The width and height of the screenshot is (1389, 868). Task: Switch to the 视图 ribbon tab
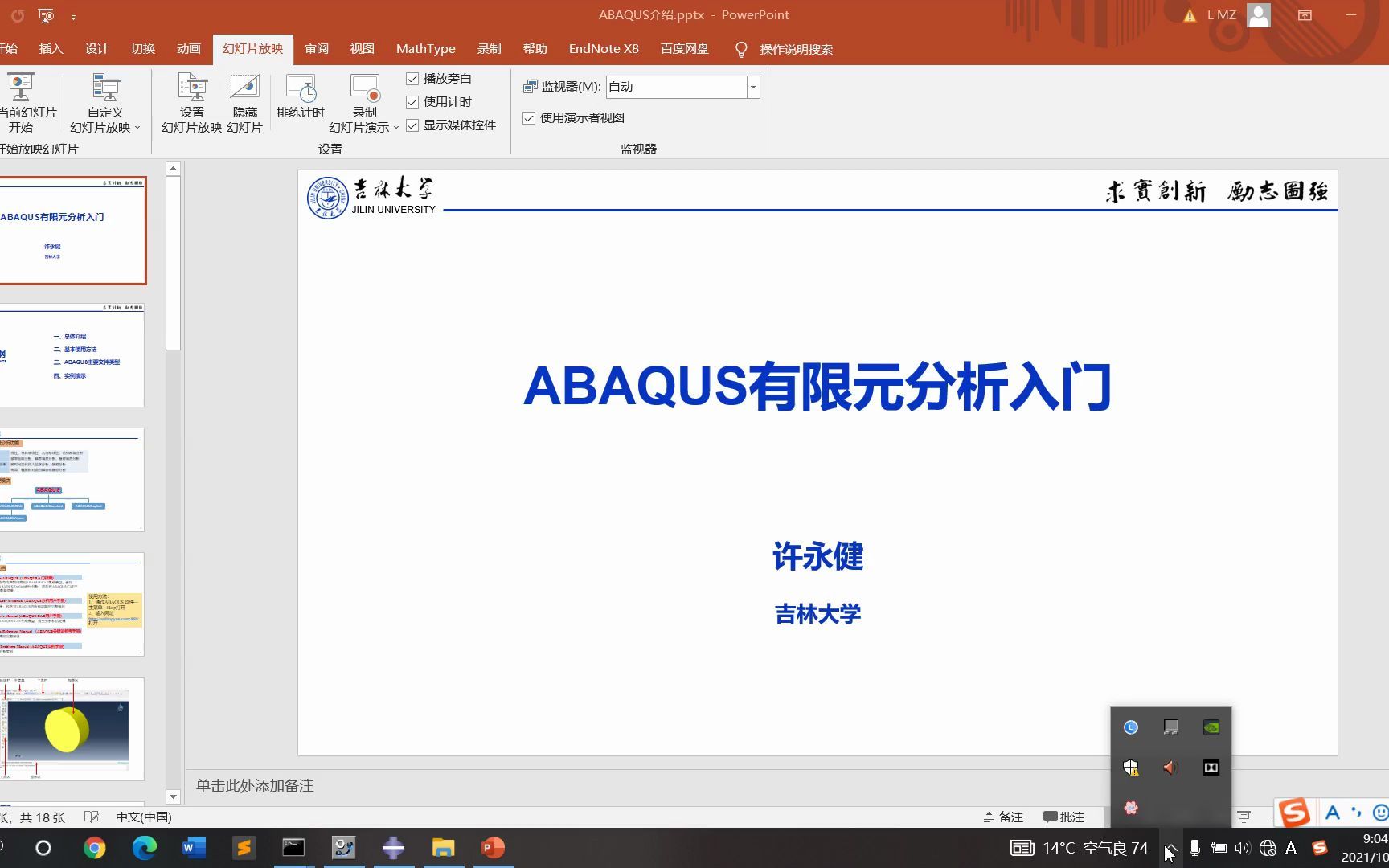363,49
